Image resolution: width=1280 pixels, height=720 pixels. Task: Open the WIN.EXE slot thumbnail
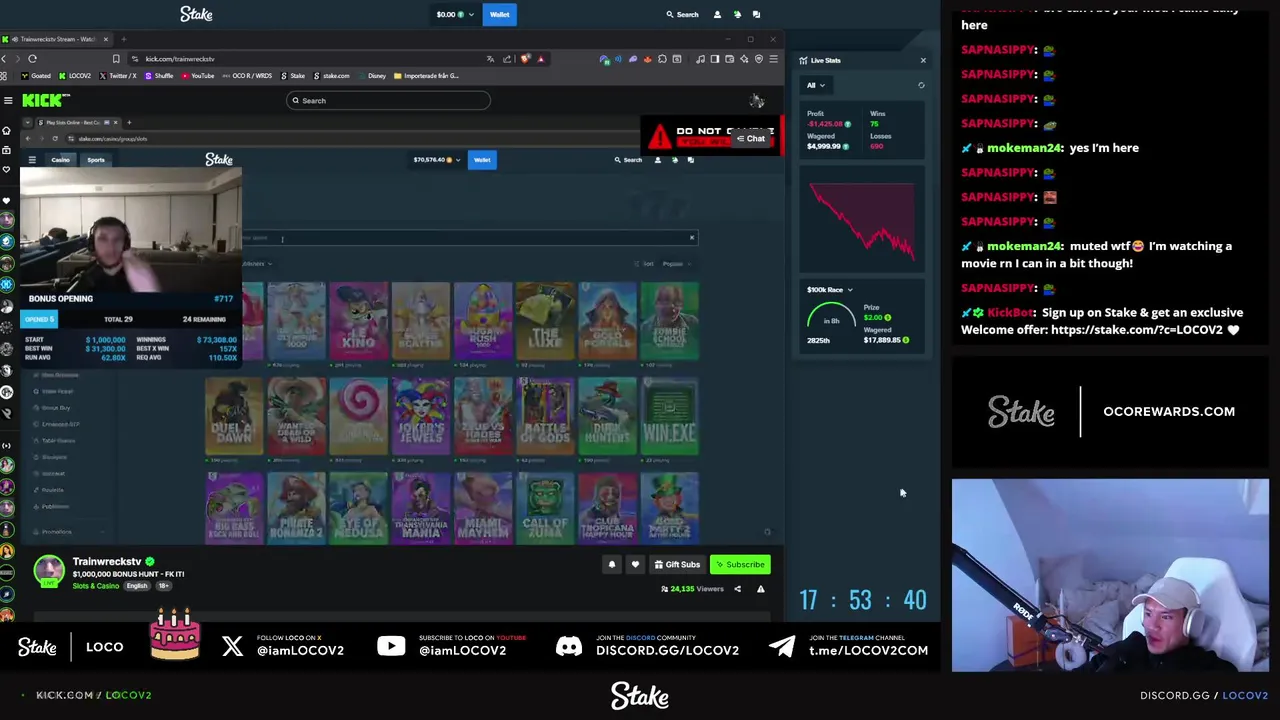669,415
